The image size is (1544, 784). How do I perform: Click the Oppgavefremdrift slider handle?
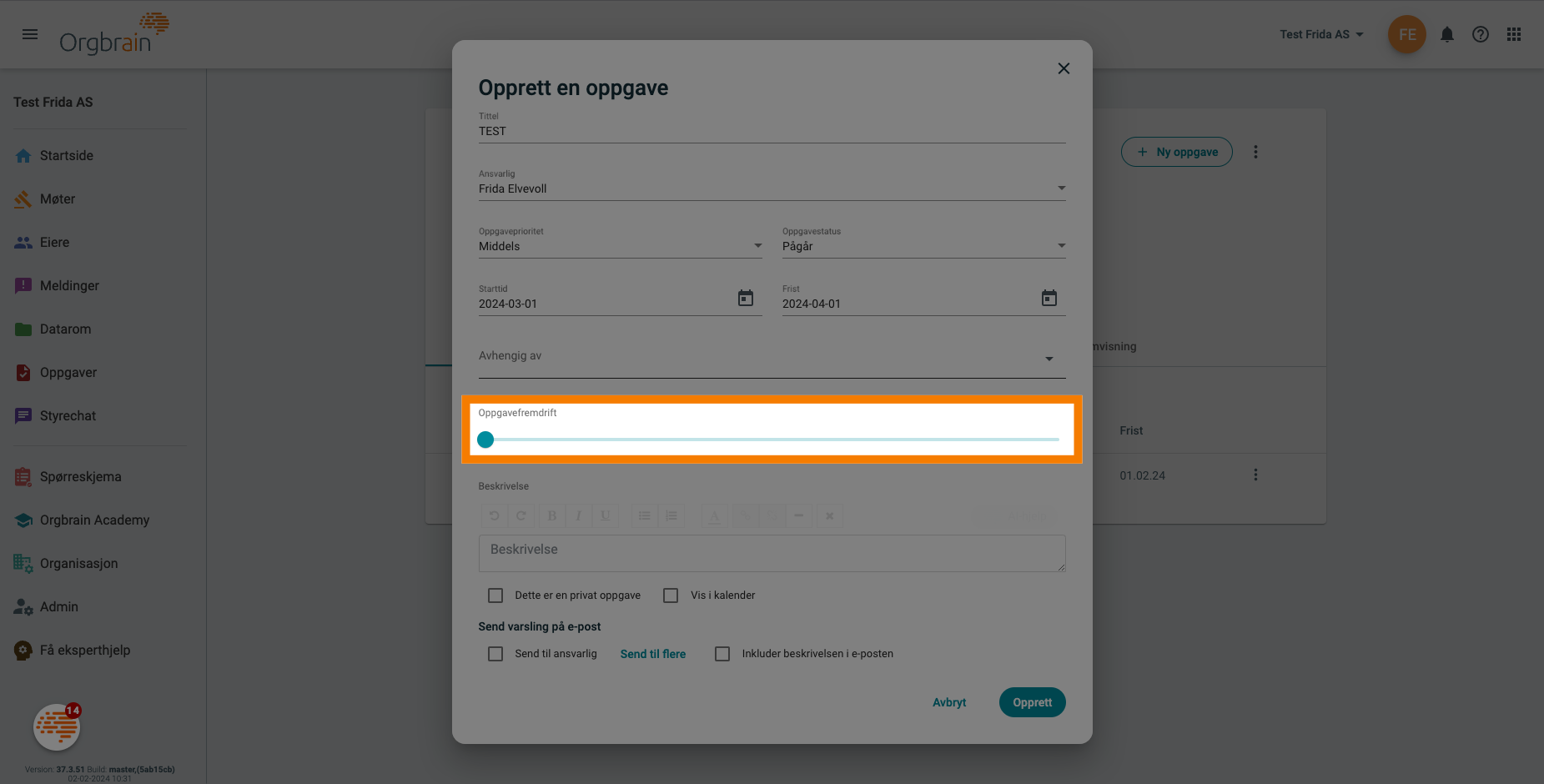tap(485, 440)
